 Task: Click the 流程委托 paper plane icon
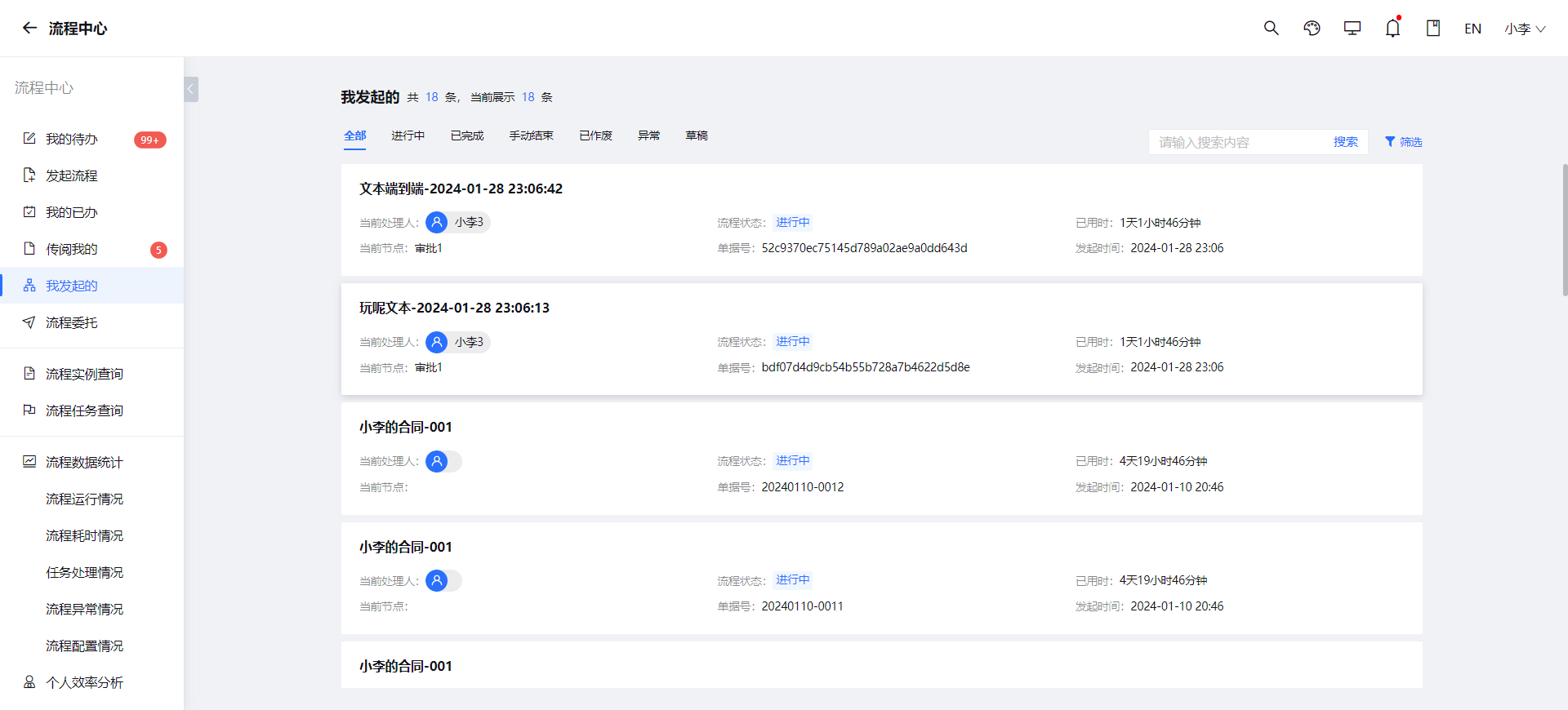tap(29, 322)
